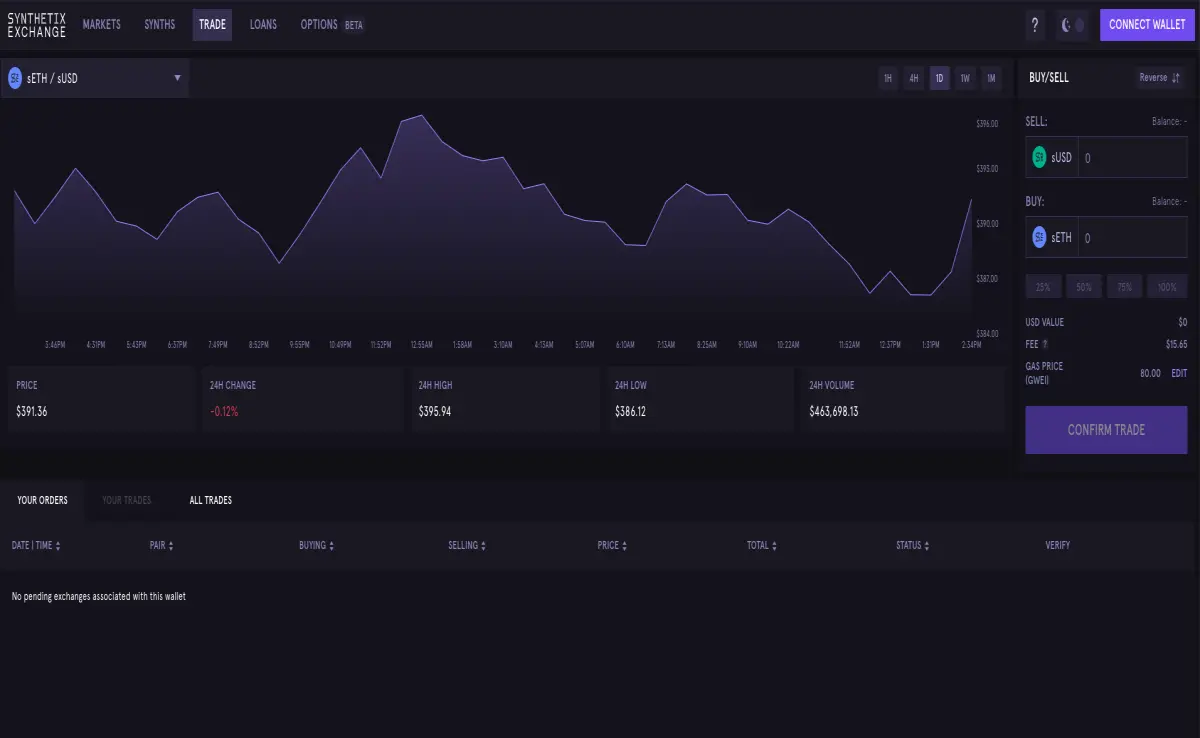This screenshot has width=1200, height=738.
Task: Sort orders by Buying column
Action: click(316, 545)
